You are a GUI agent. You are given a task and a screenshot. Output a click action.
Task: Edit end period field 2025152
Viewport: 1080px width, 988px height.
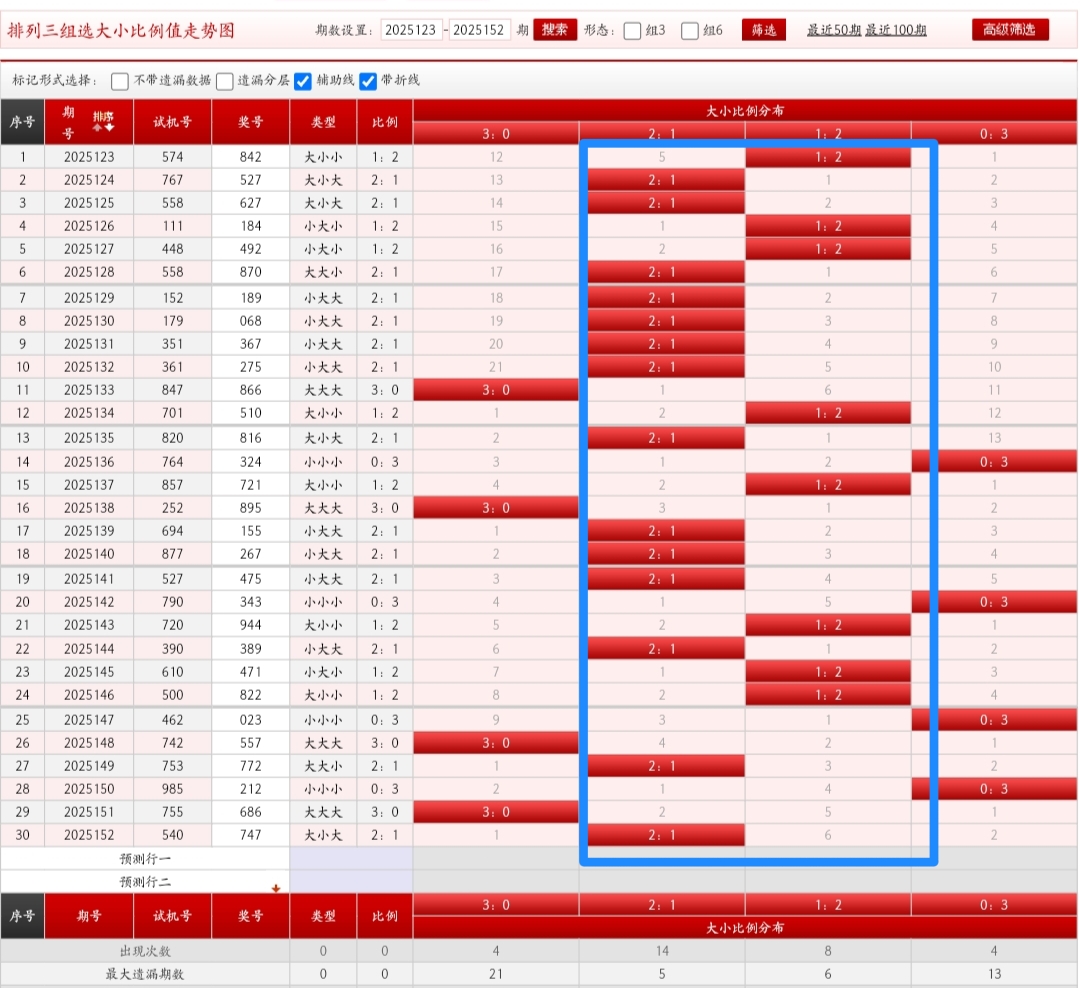click(479, 30)
